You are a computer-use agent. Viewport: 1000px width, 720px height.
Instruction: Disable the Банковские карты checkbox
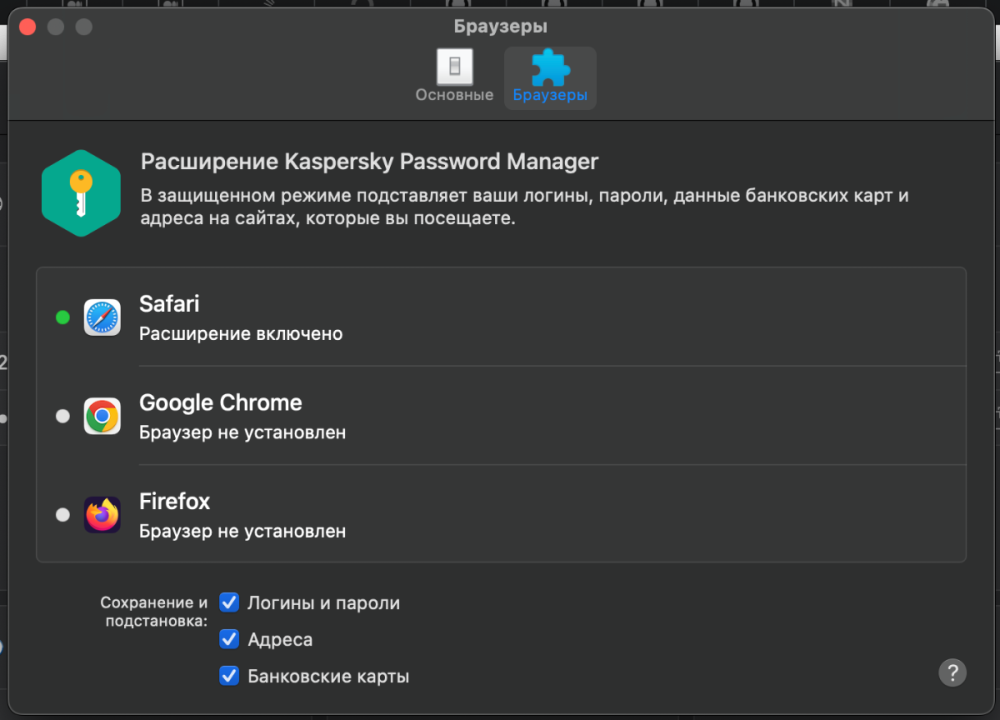click(x=230, y=676)
